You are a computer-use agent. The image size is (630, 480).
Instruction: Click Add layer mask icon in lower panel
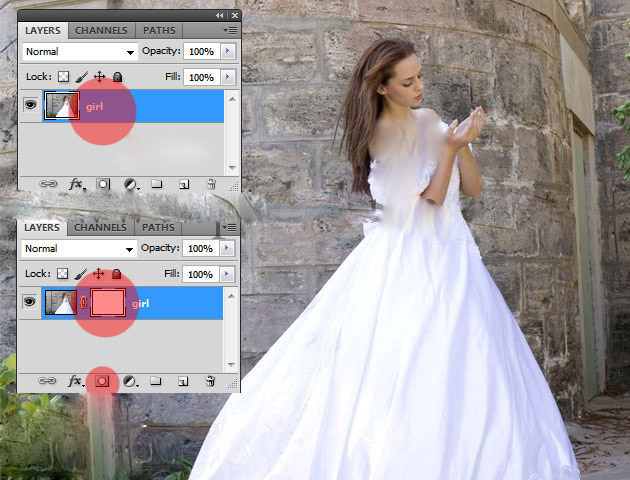[103, 381]
